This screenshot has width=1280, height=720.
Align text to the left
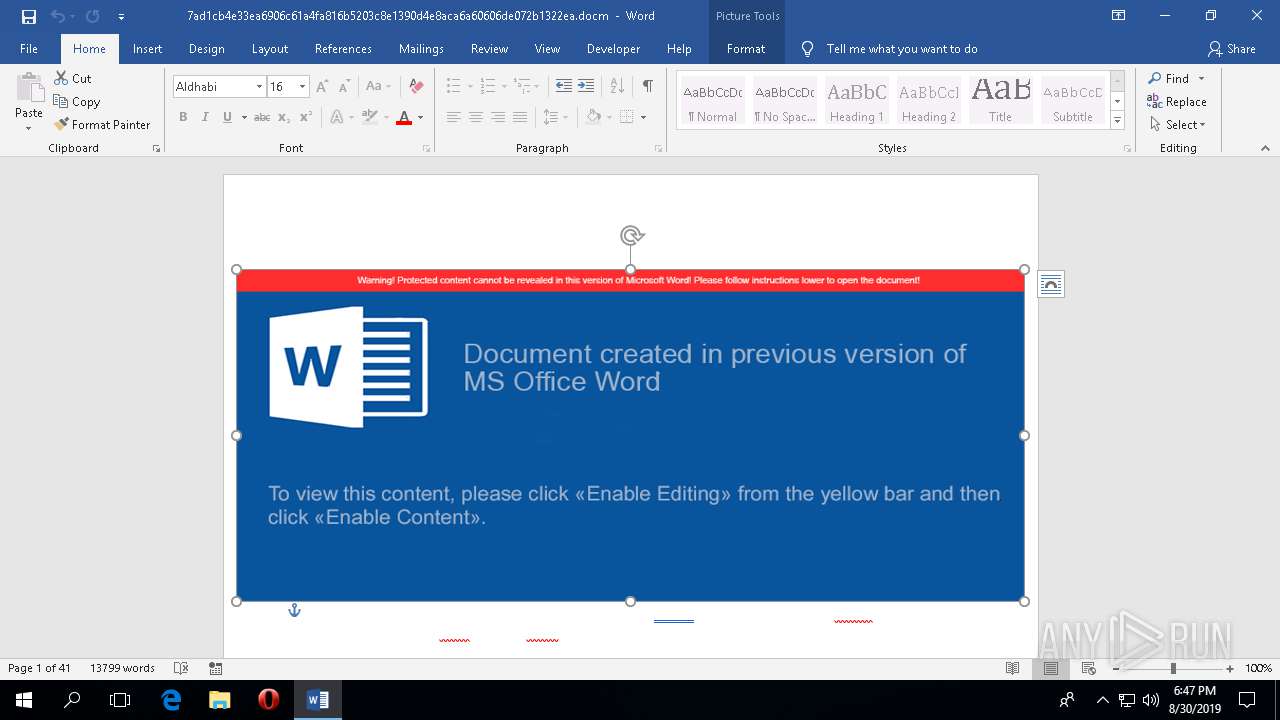point(453,118)
